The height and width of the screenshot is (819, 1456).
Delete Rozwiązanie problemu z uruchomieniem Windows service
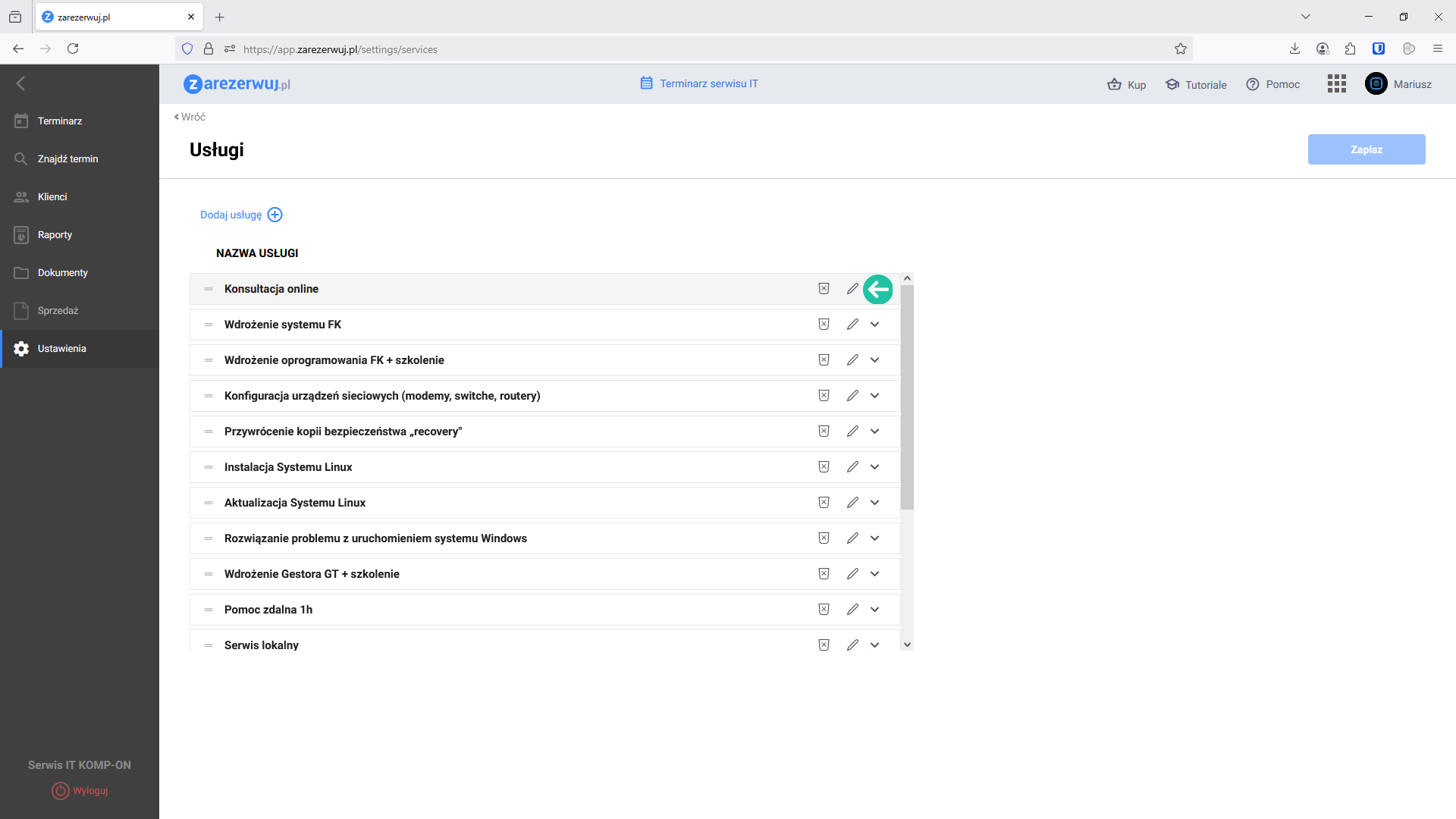(824, 538)
